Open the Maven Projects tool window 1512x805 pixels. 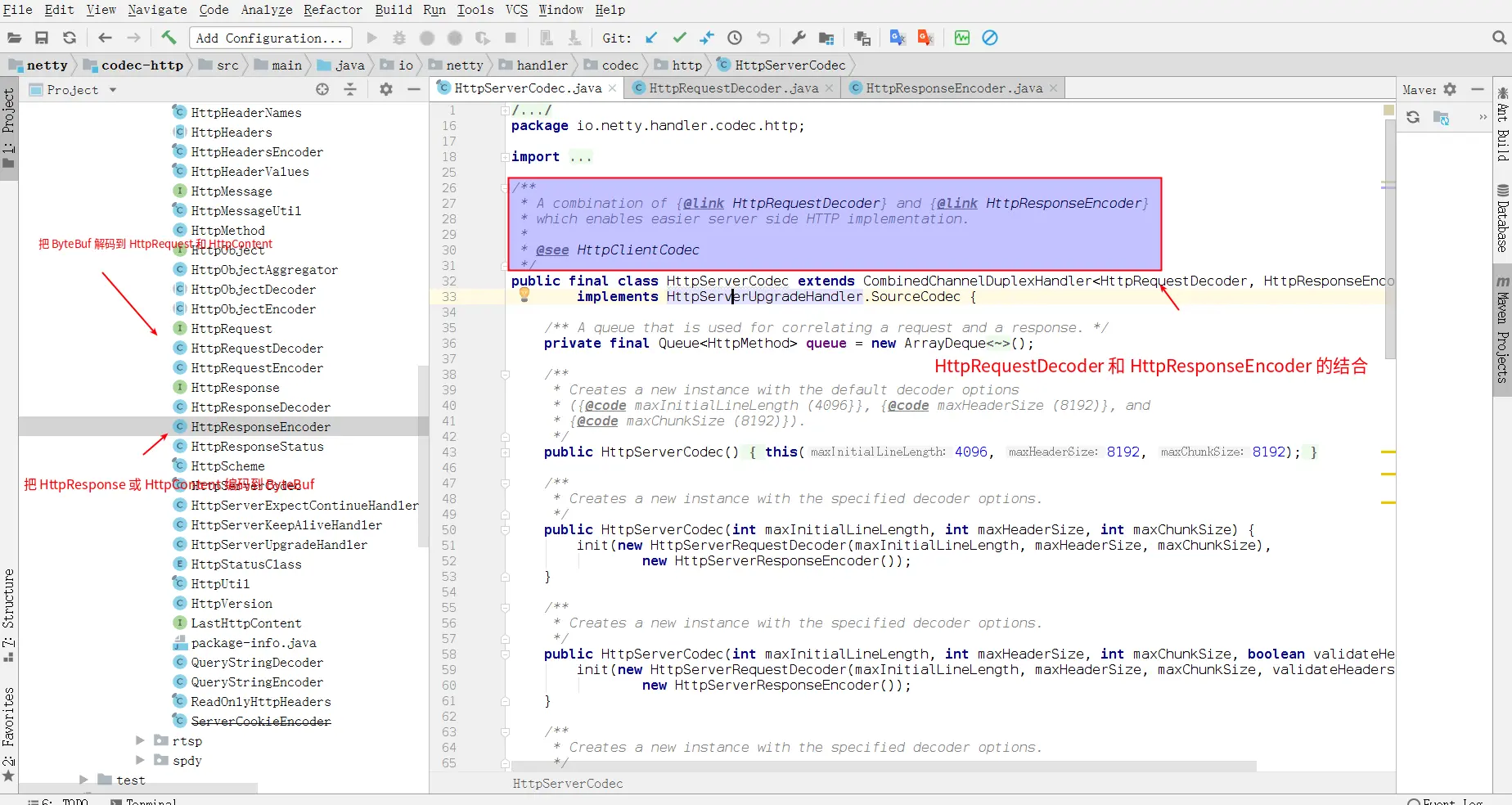click(x=1502, y=329)
